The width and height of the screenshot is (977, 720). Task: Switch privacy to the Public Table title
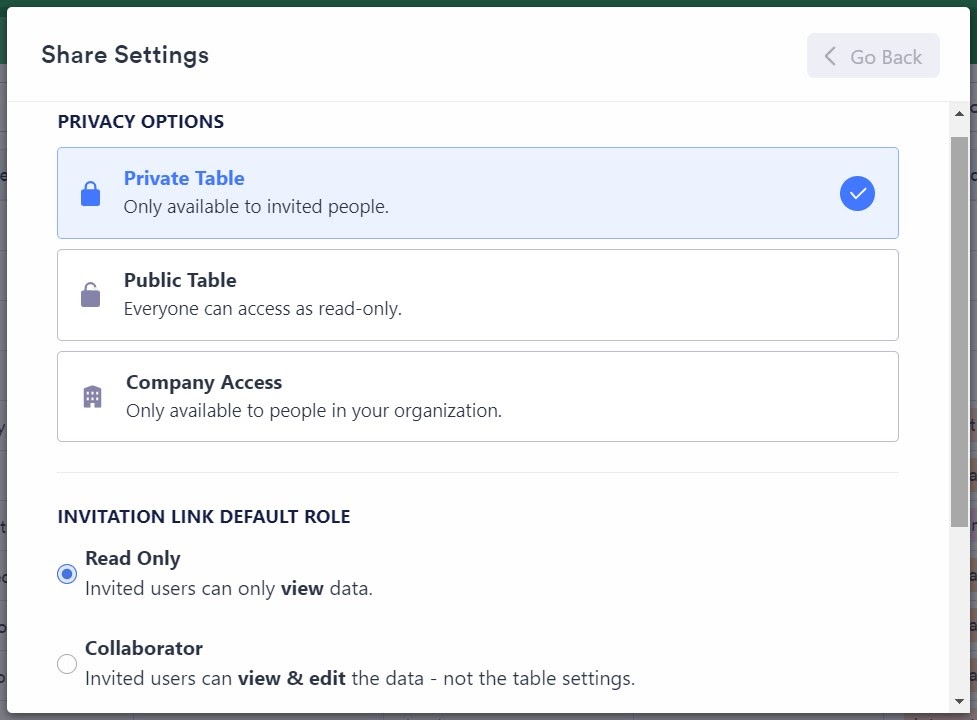point(180,280)
